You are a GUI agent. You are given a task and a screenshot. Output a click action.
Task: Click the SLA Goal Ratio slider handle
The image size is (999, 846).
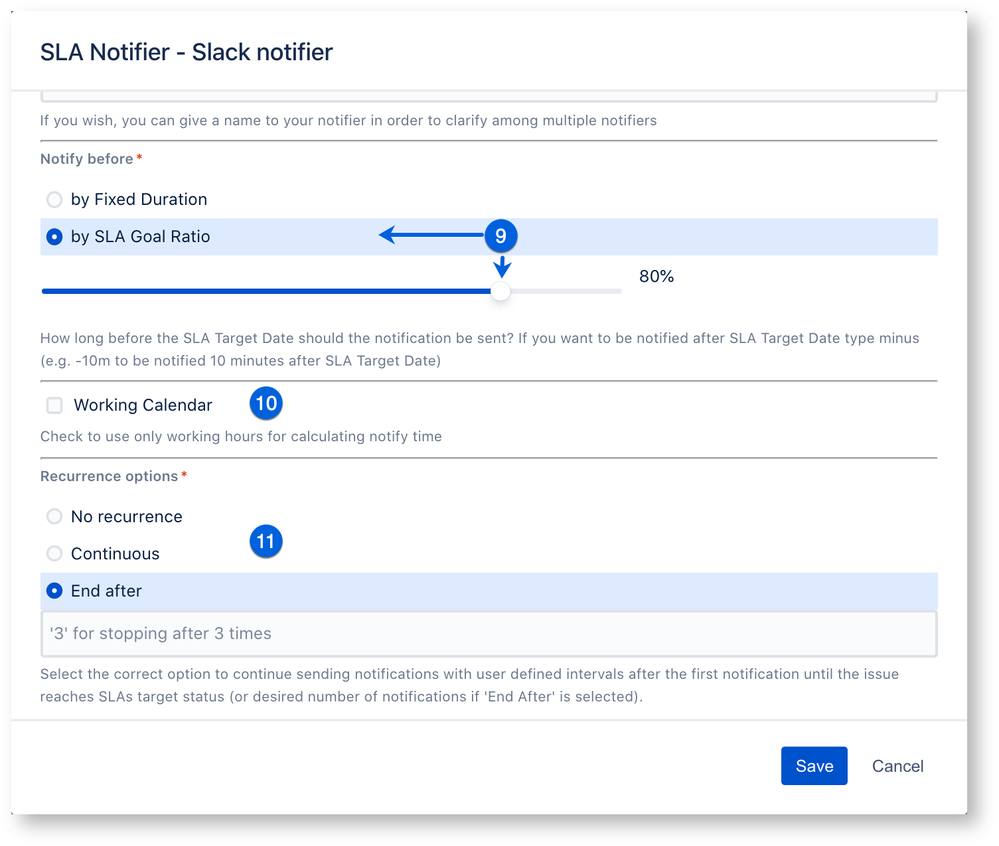point(500,291)
